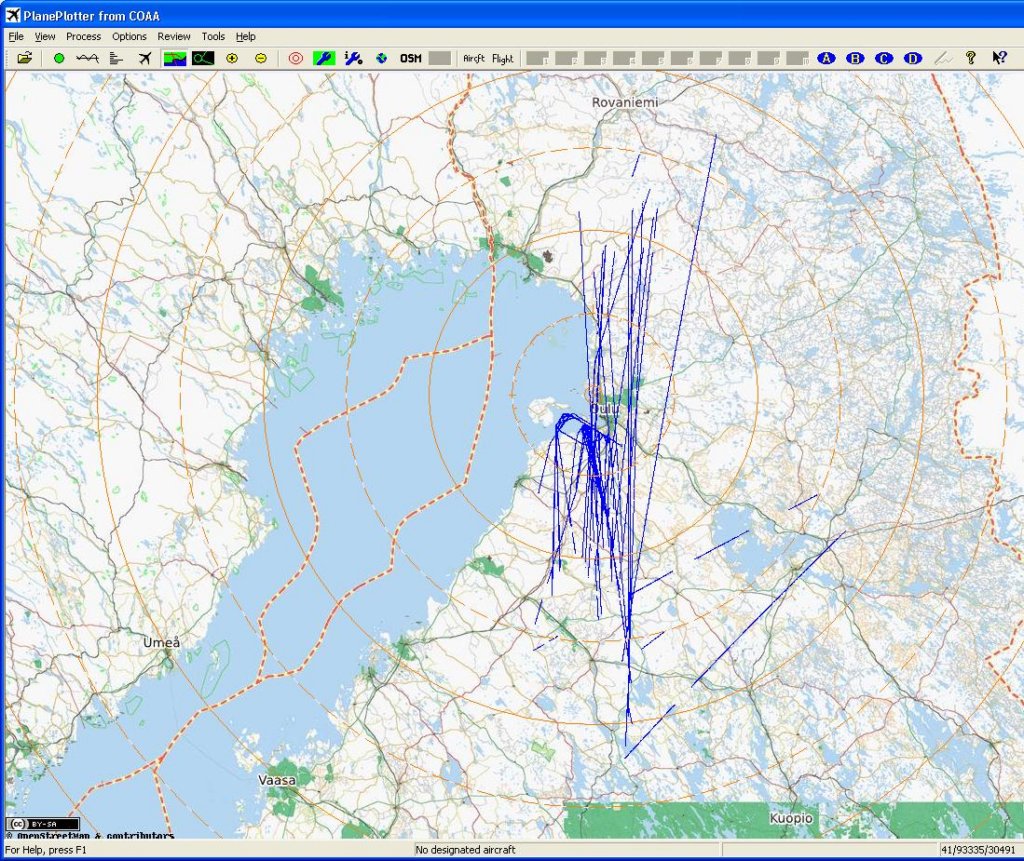Open settings with the green wrench icon
Viewport: 1024px width, 861px height.
tap(324, 58)
